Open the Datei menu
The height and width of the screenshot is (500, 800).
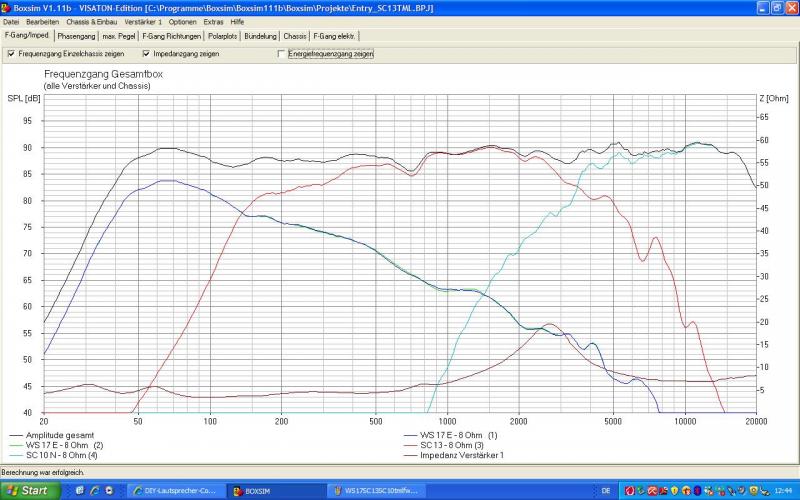11,21
